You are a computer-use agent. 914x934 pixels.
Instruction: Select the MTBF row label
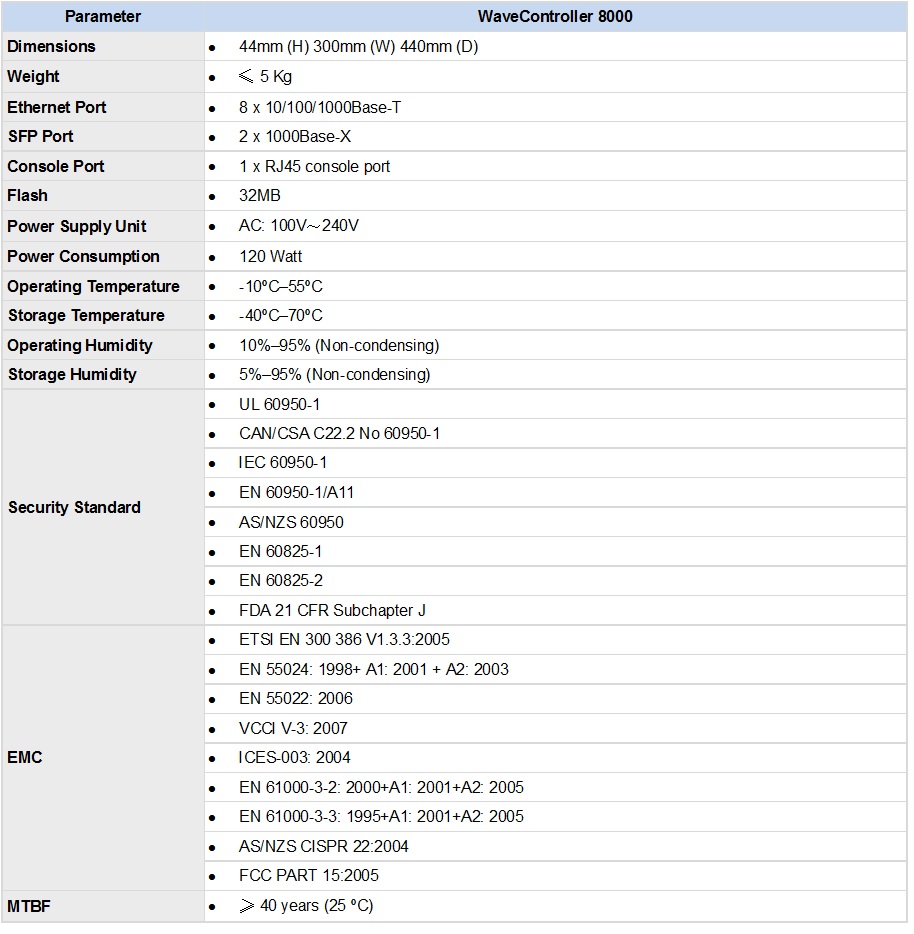[x=28, y=906]
